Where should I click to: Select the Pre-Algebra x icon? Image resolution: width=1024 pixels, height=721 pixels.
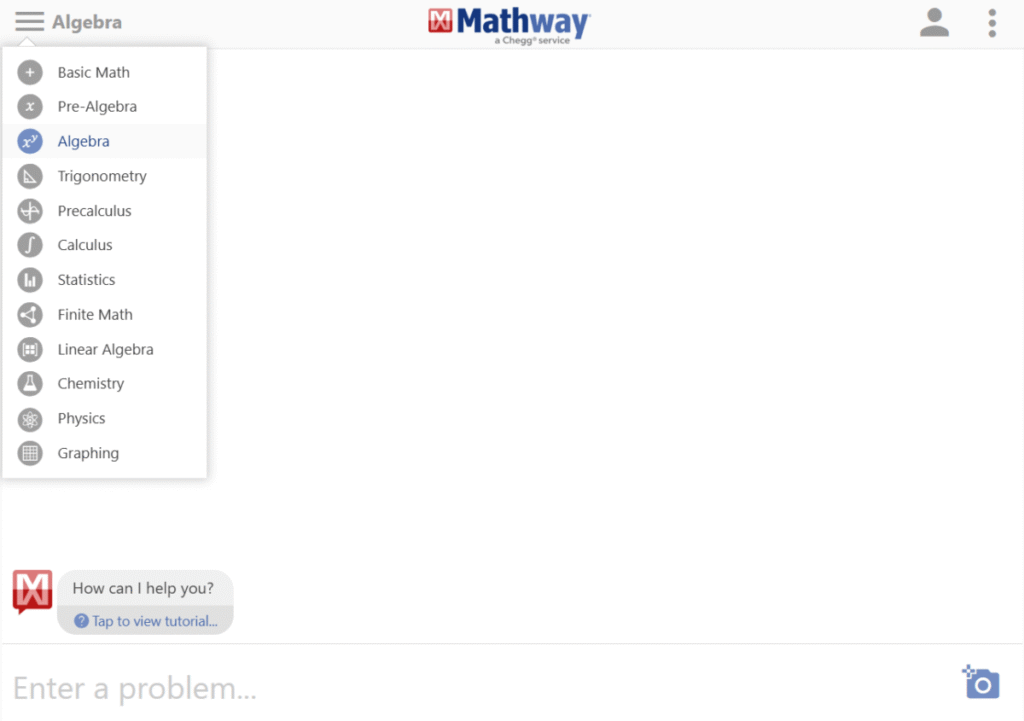[30, 106]
